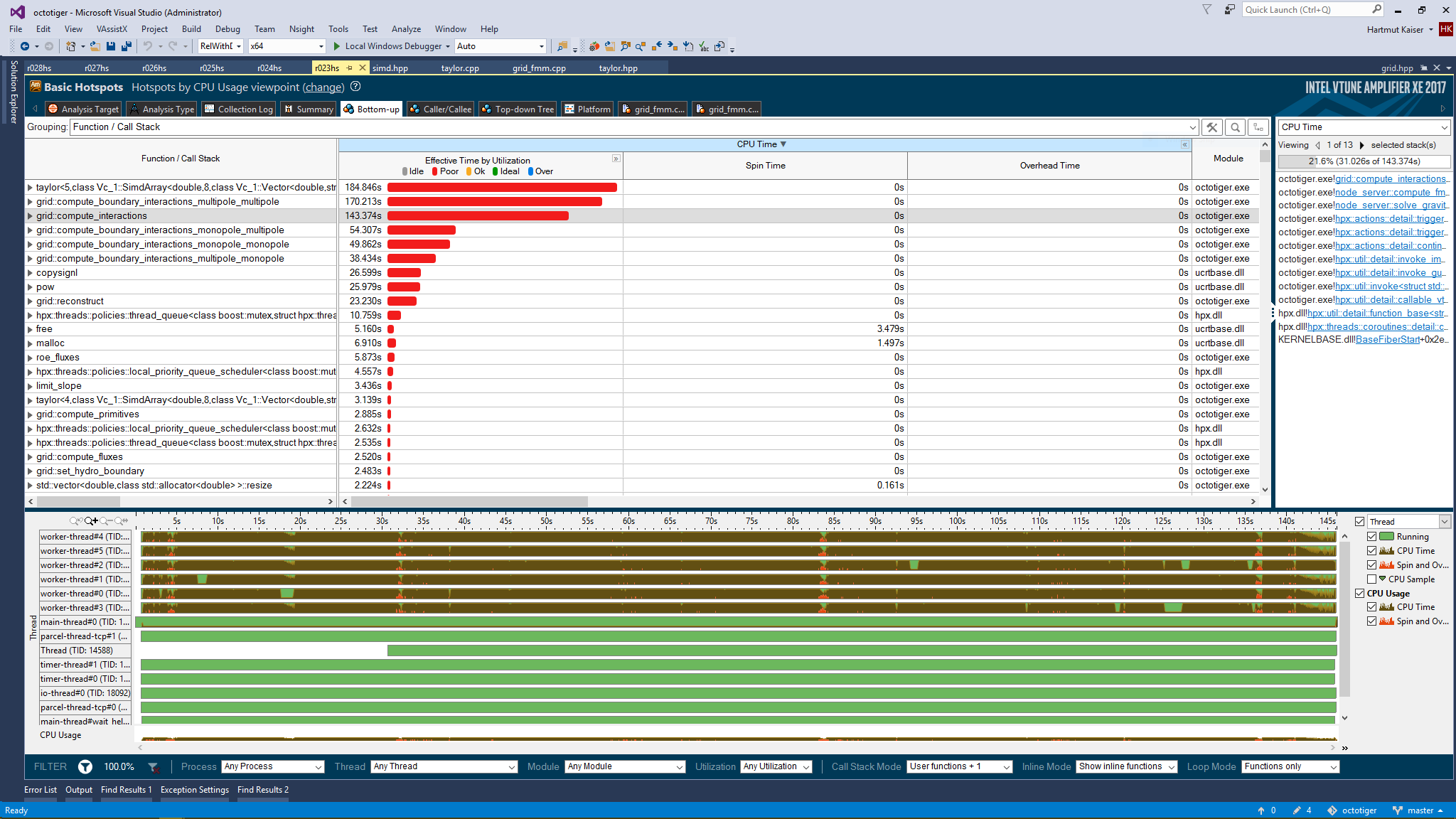This screenshot has height=819, width=1456.
Task: Toggle the CPU Usage group checkbox
Action: pos(1359,594)
